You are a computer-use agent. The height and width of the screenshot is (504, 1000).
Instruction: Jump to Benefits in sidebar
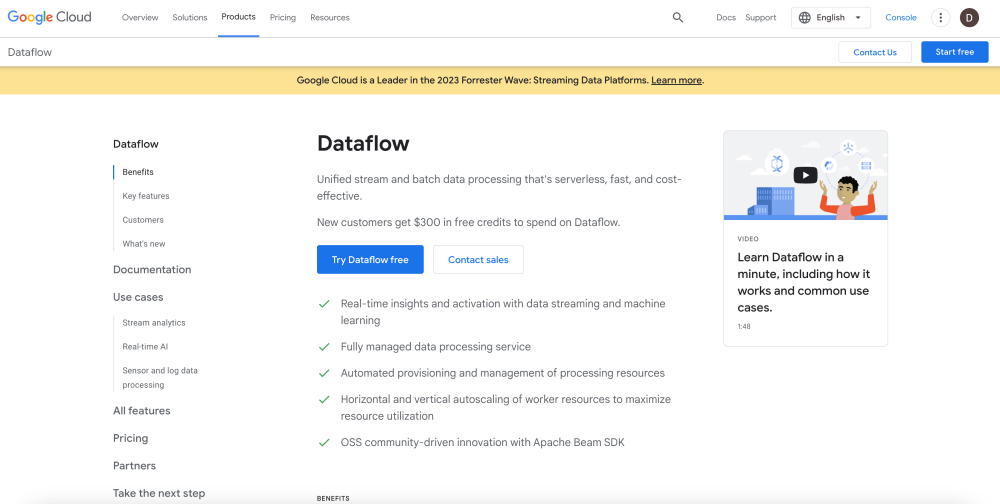(138, 172)
